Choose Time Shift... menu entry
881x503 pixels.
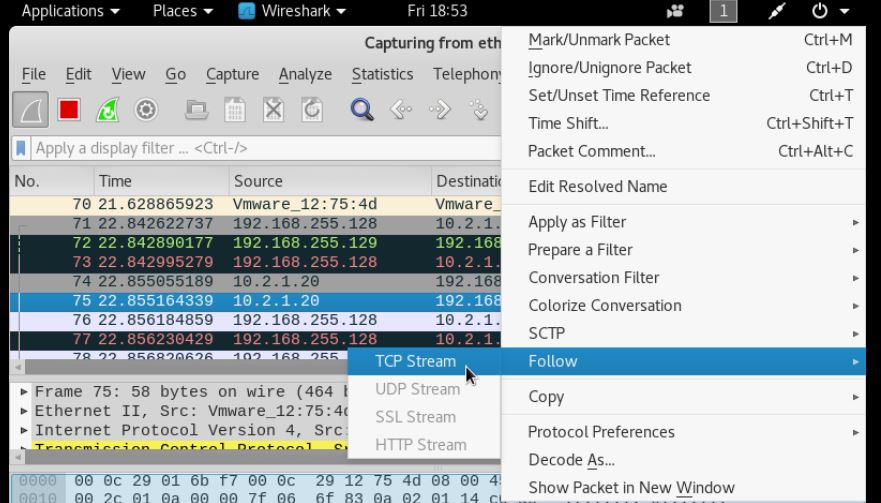pos(683,123)
